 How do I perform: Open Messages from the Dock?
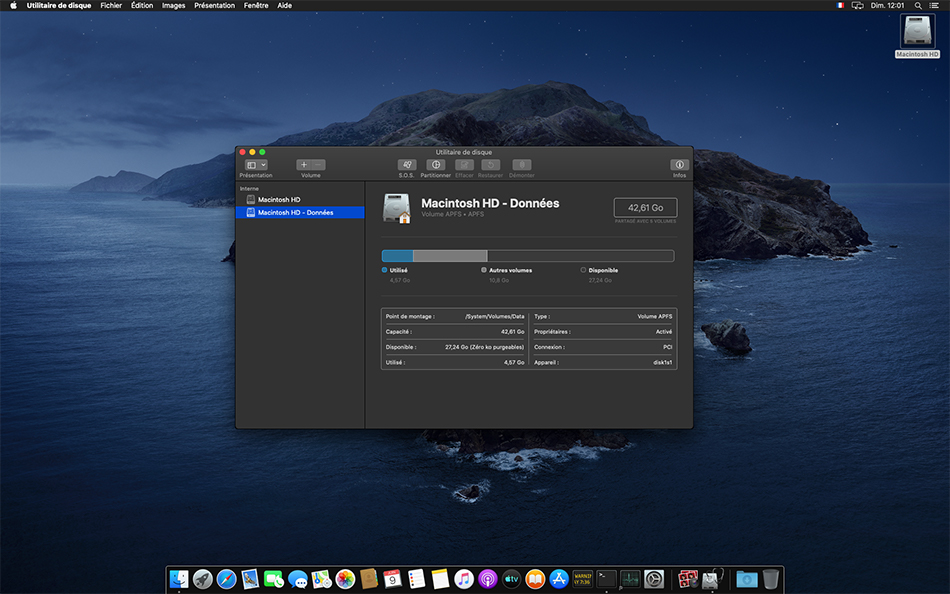(x=297, y=579)
